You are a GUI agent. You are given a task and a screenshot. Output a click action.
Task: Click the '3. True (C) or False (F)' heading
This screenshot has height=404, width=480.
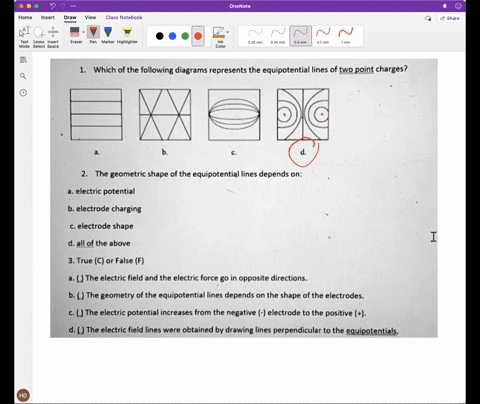click(x=106, y=261)
